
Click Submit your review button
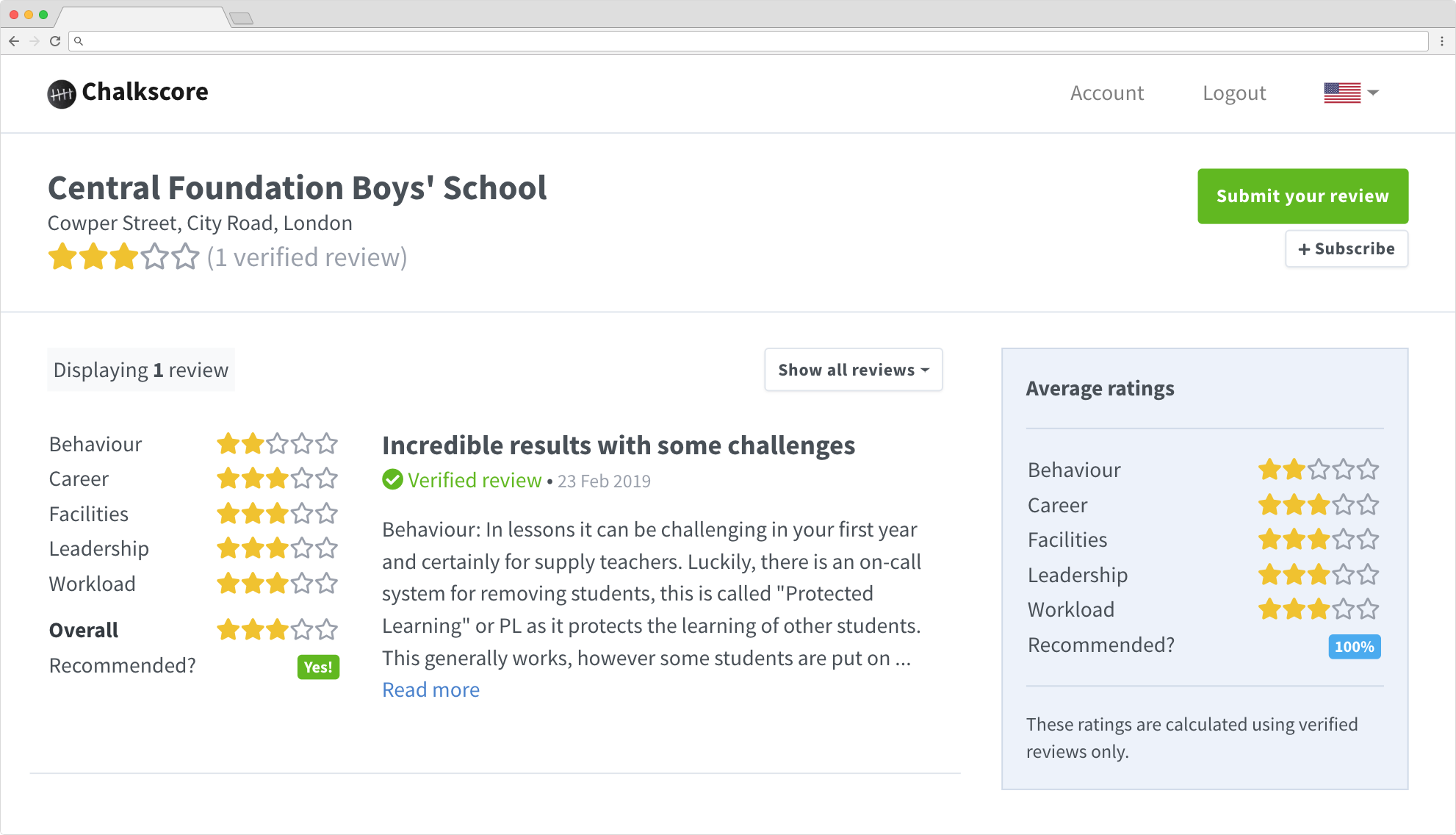1303,196
